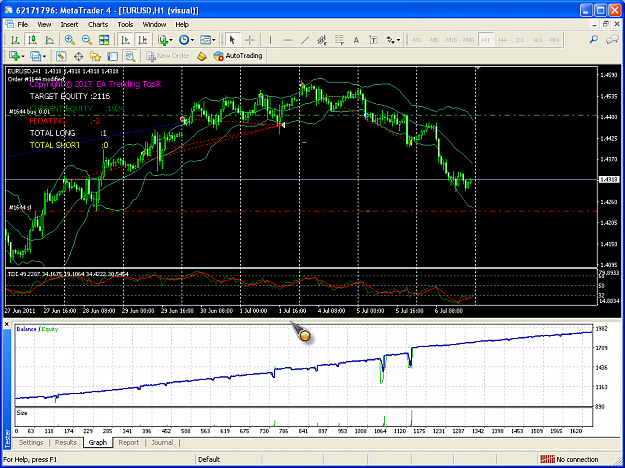Open profiles dropdown arrow
Image resolution: width=625 pixels, height=468 pixels.
[45, 56]
